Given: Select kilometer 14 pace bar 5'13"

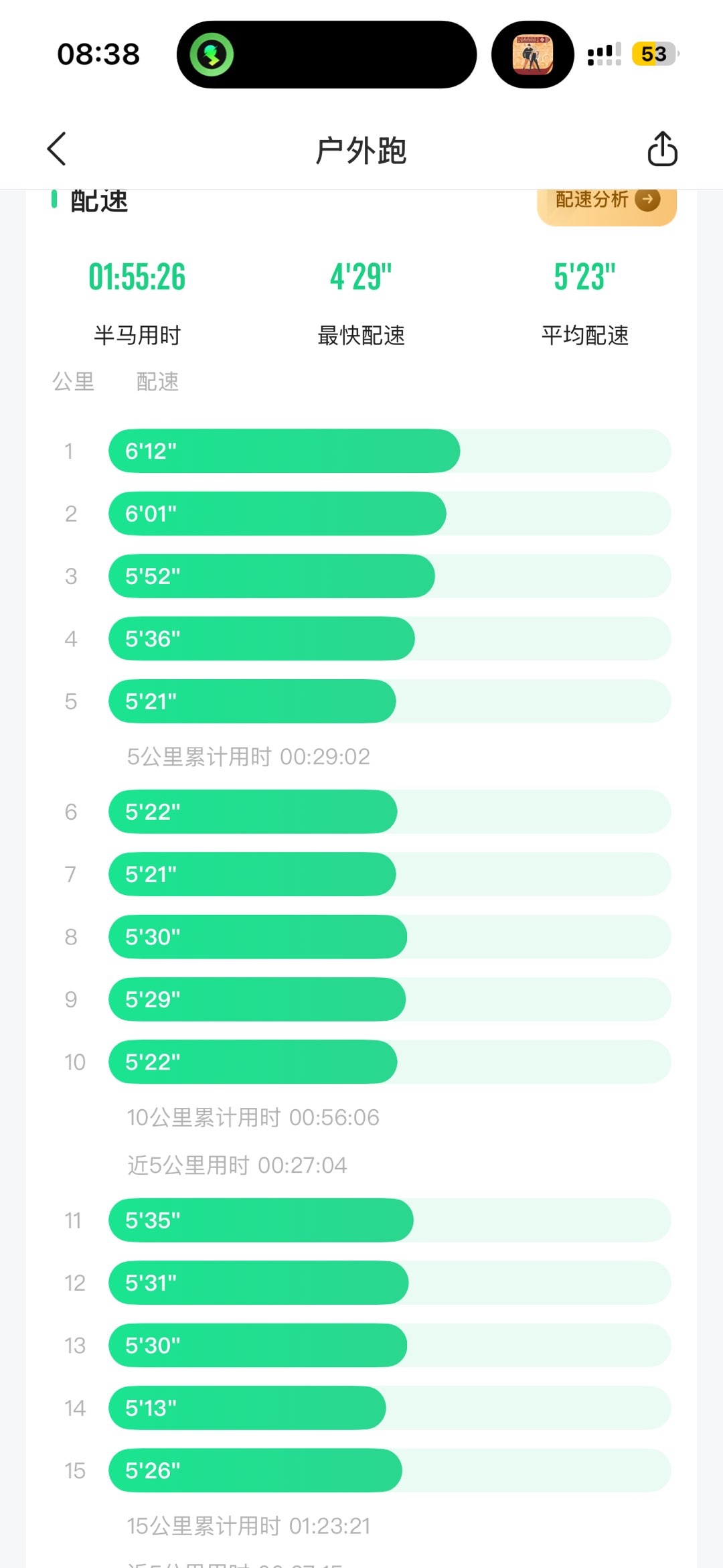Looking at the screenshot, I should pyautogui.click(x=247, y=1408).
